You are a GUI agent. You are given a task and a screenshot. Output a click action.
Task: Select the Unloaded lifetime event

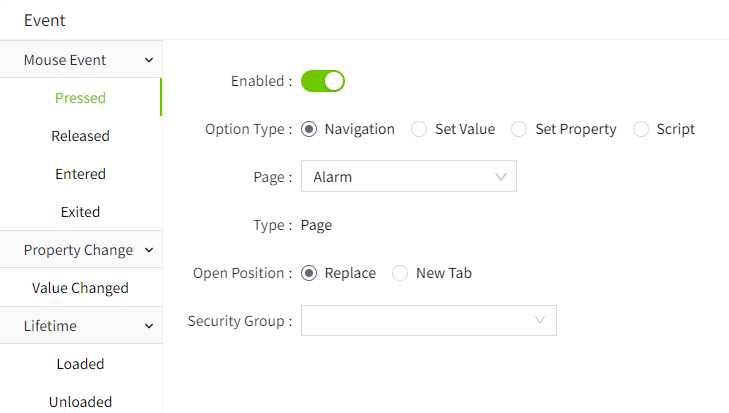(x=80, y=401)
